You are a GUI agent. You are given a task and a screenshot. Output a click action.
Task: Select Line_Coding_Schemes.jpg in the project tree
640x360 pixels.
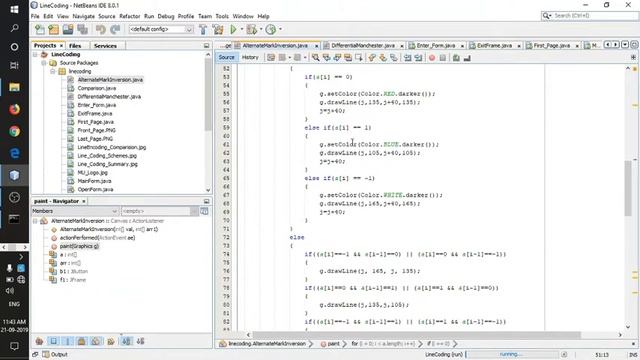coord(107,156)
